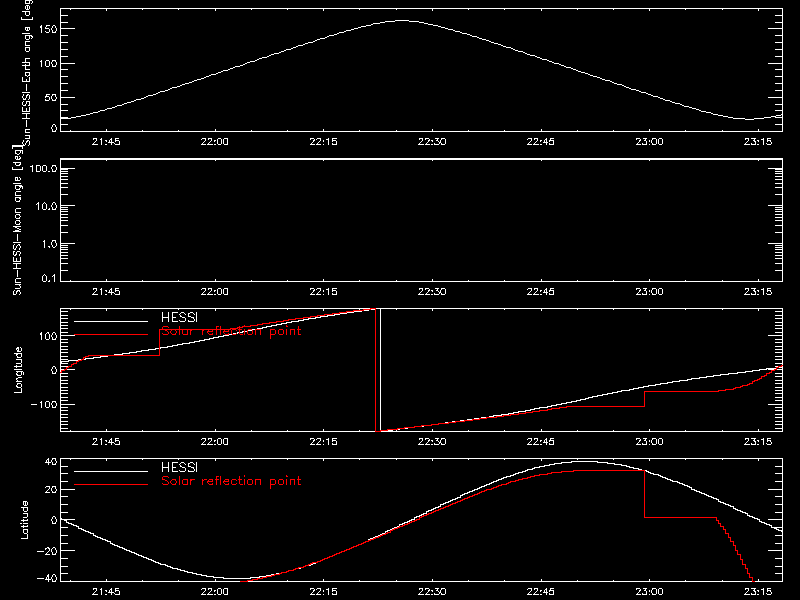Click the white vertical wrap line in Longitude plot

click(x=381, y=370)
